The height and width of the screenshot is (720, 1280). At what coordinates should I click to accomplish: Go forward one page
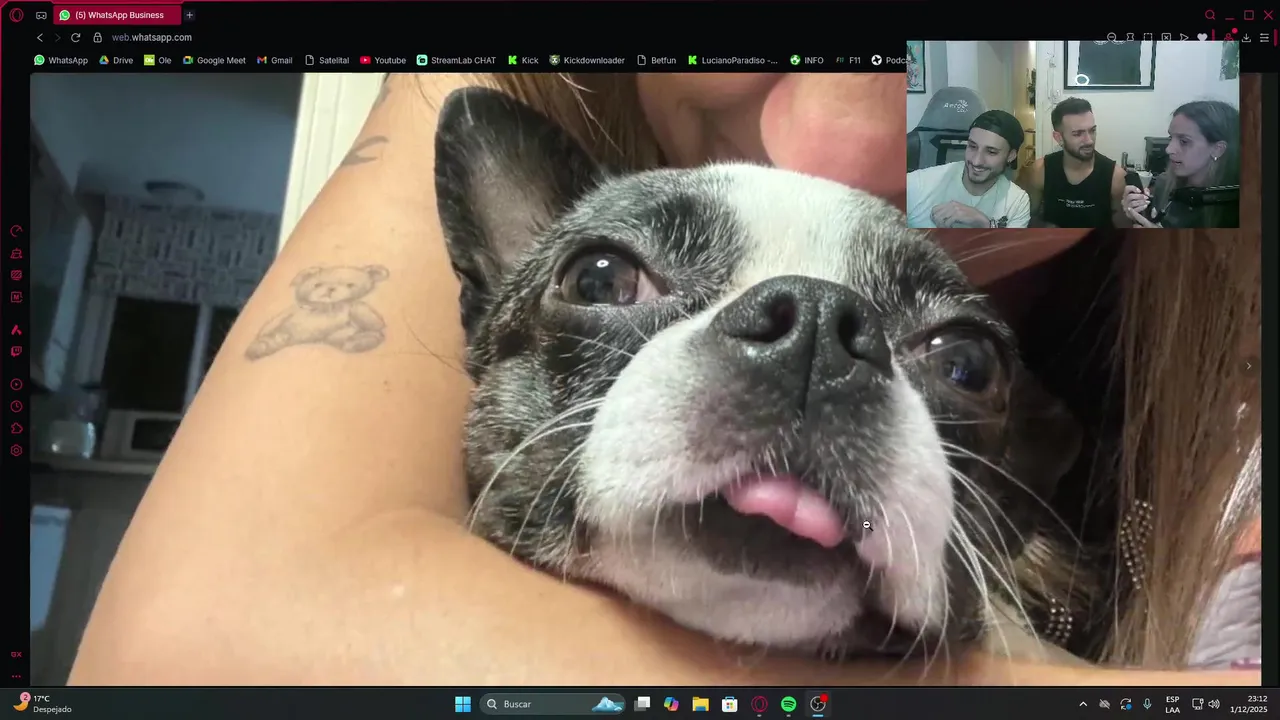tap(57, 37)
